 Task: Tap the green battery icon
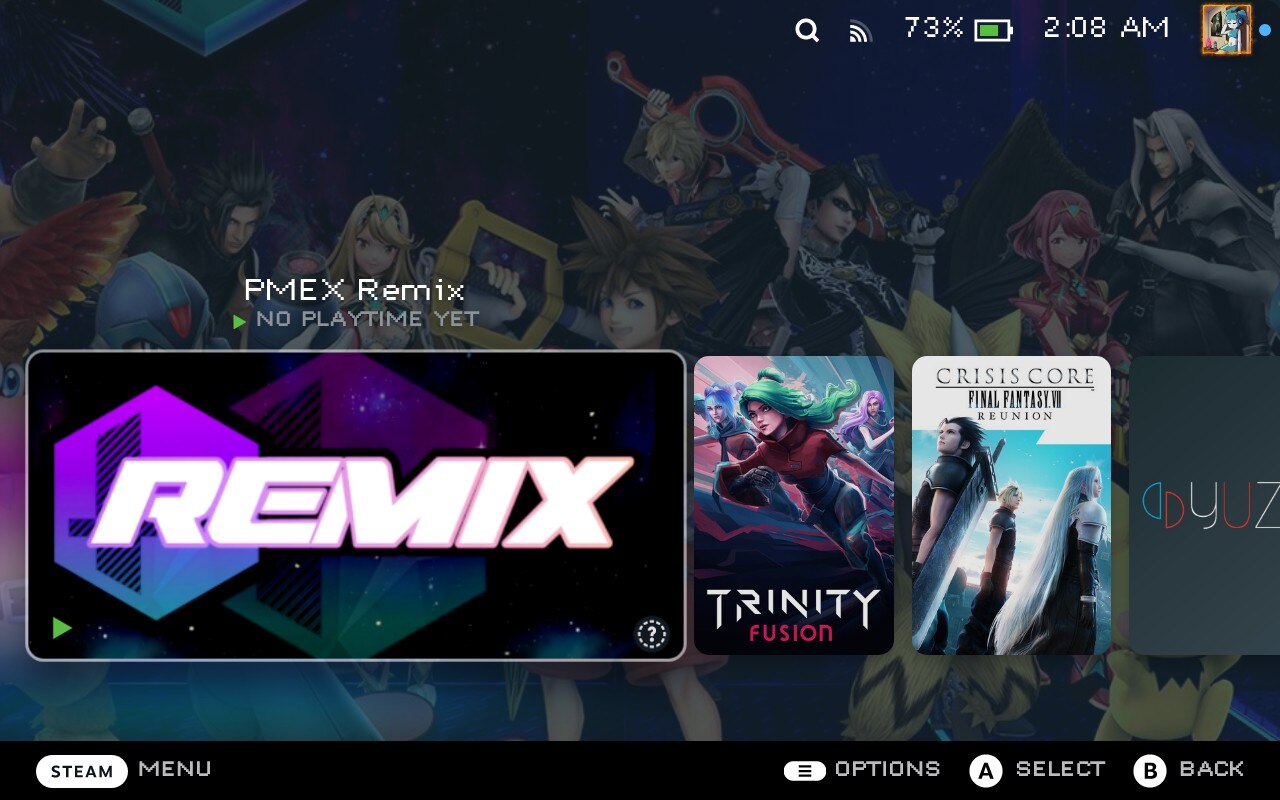click(993, 31)
